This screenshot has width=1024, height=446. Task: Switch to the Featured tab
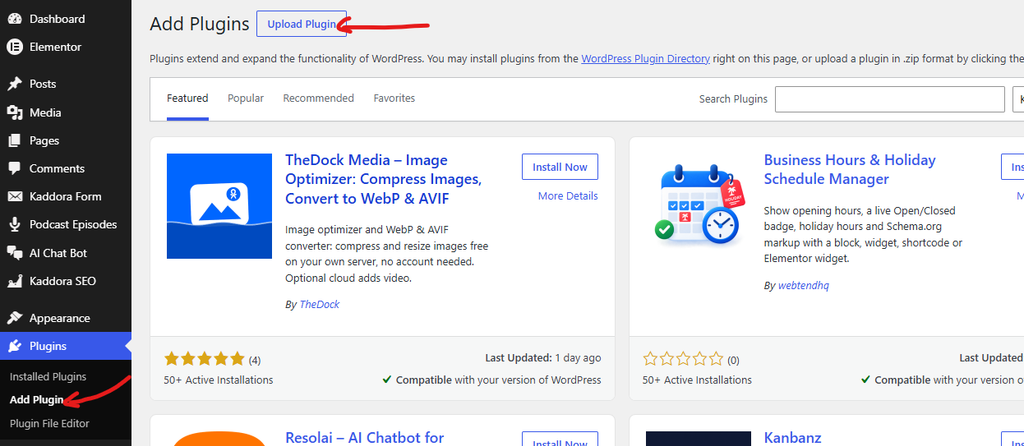(x=187, y=99)
